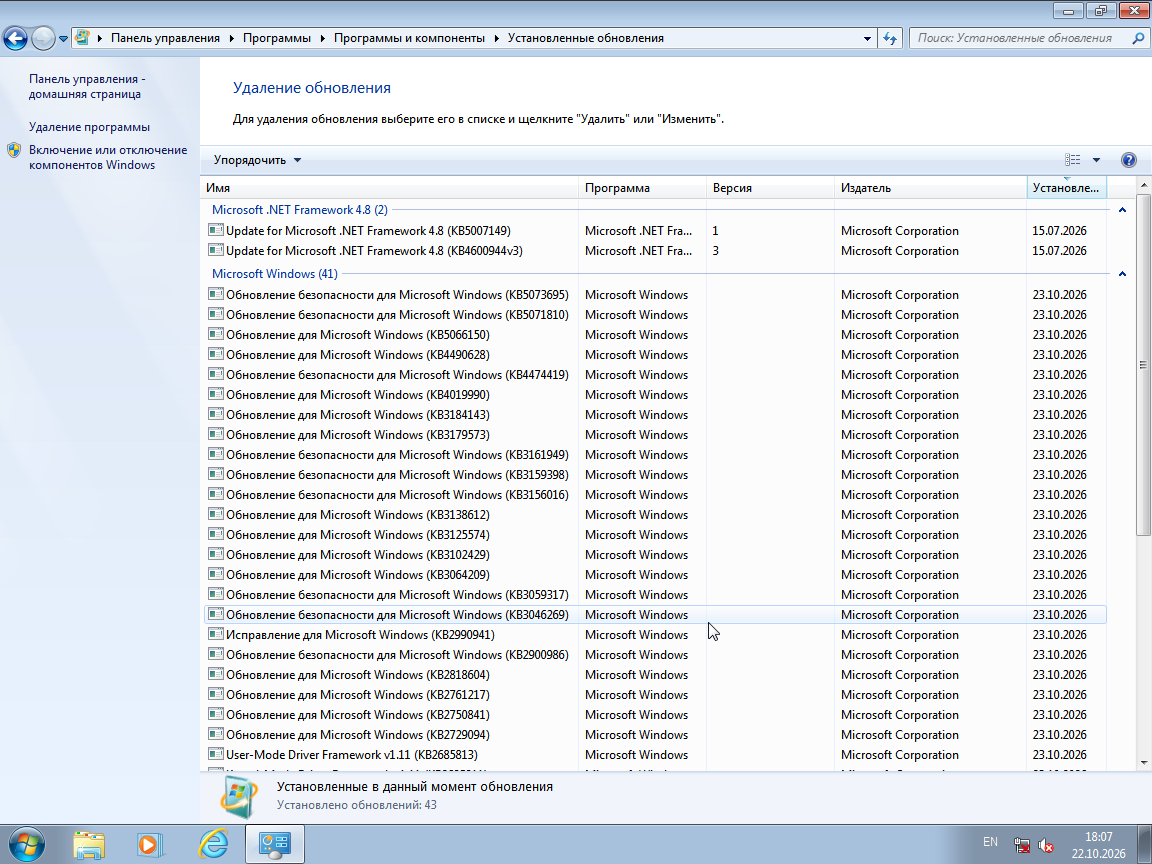Image resolution: width=1152 pixels, height=864 pixels.
Task: Select the KB5073695 security update icon
Action: [x=215, y=294]
